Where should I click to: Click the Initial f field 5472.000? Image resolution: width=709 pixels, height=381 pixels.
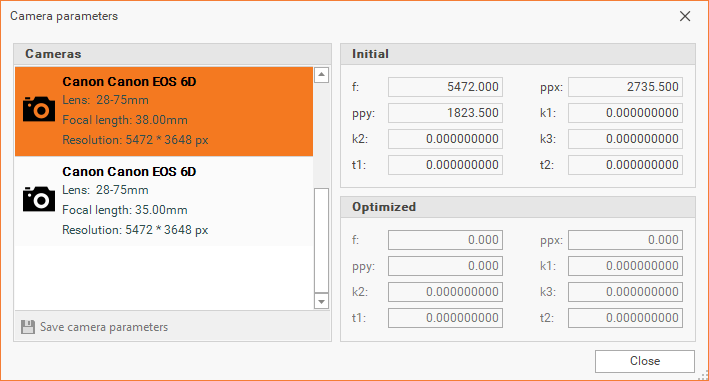coord(445,87)
